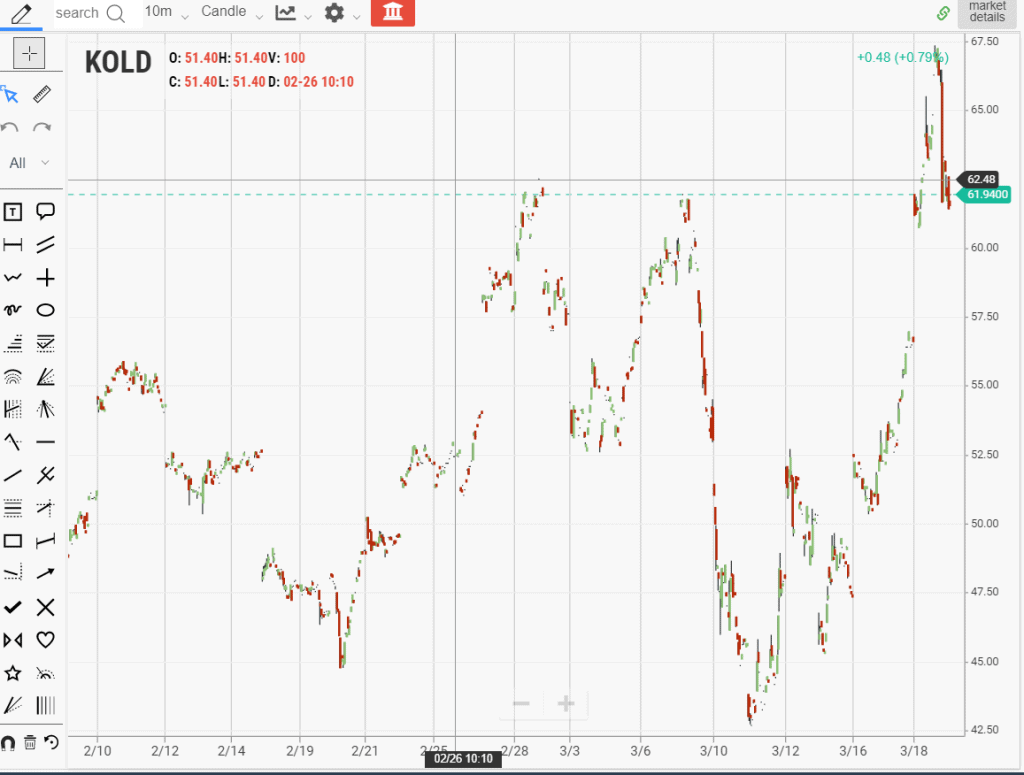Open the market details panel
This screenshot has height=775, width=1024.
click(x=987, y=12)
